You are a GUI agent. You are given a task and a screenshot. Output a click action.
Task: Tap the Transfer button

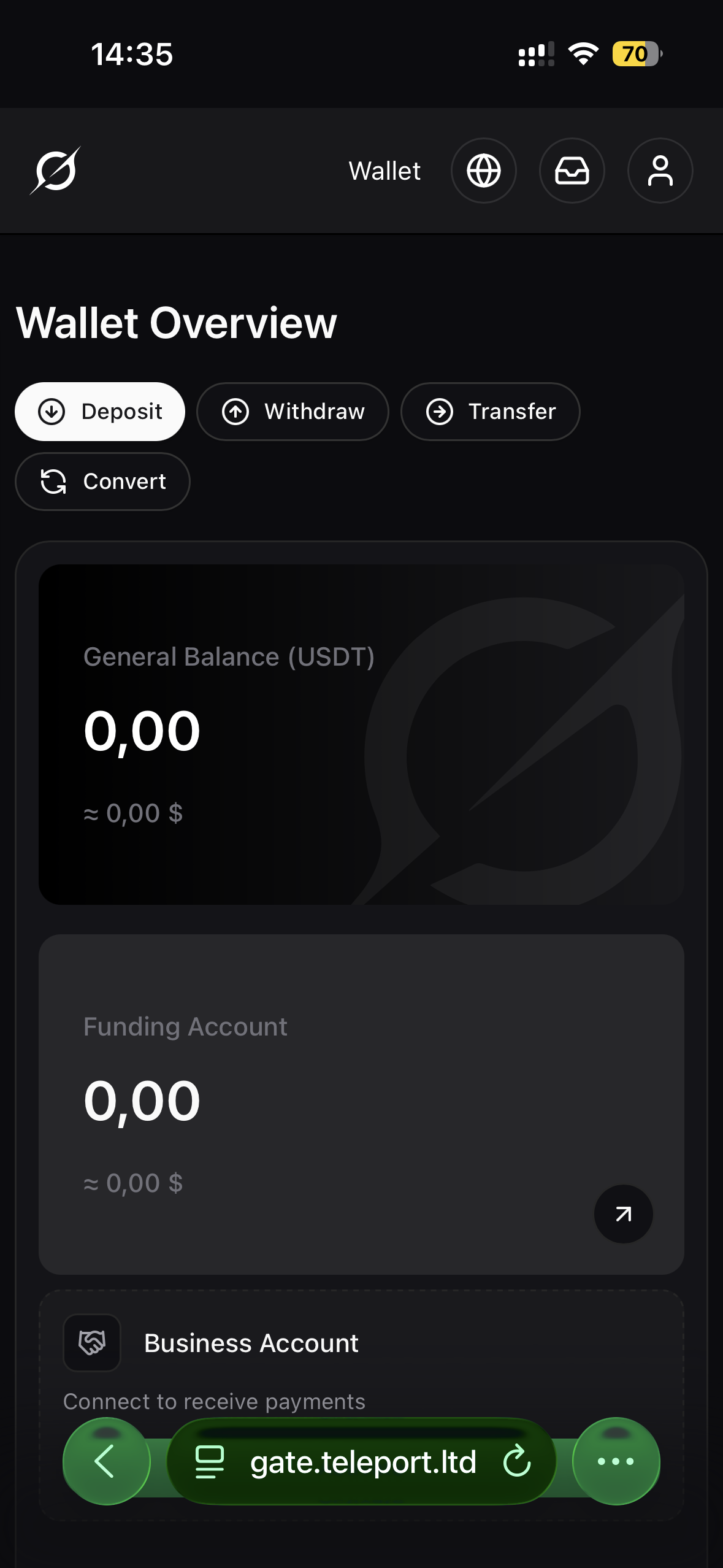pyautogui.click(x=490, y=412)
